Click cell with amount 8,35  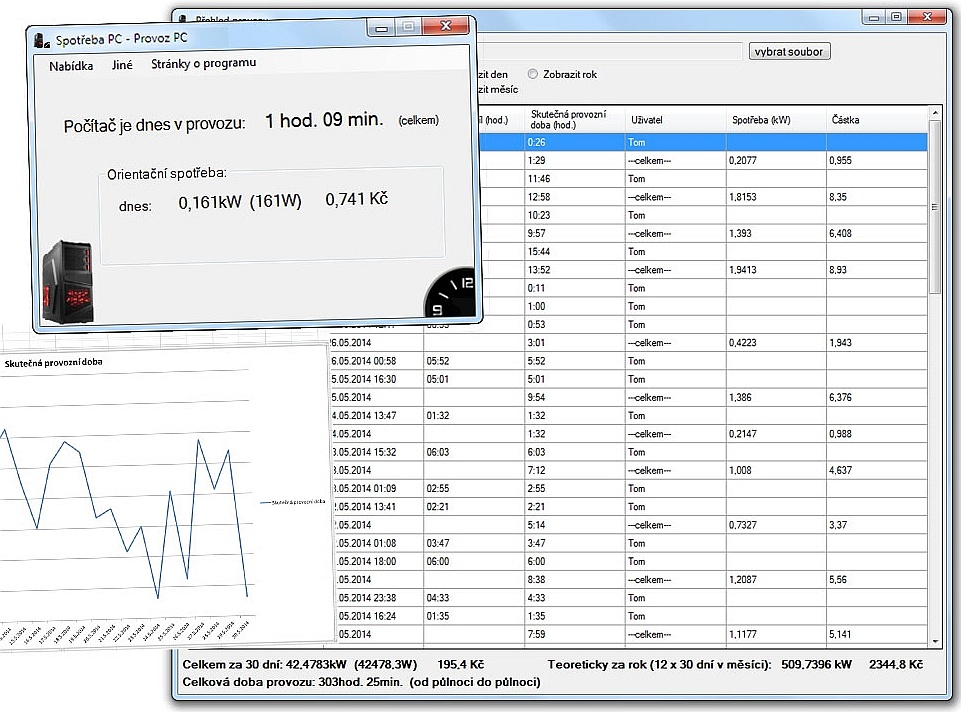(x=877, y=197)
